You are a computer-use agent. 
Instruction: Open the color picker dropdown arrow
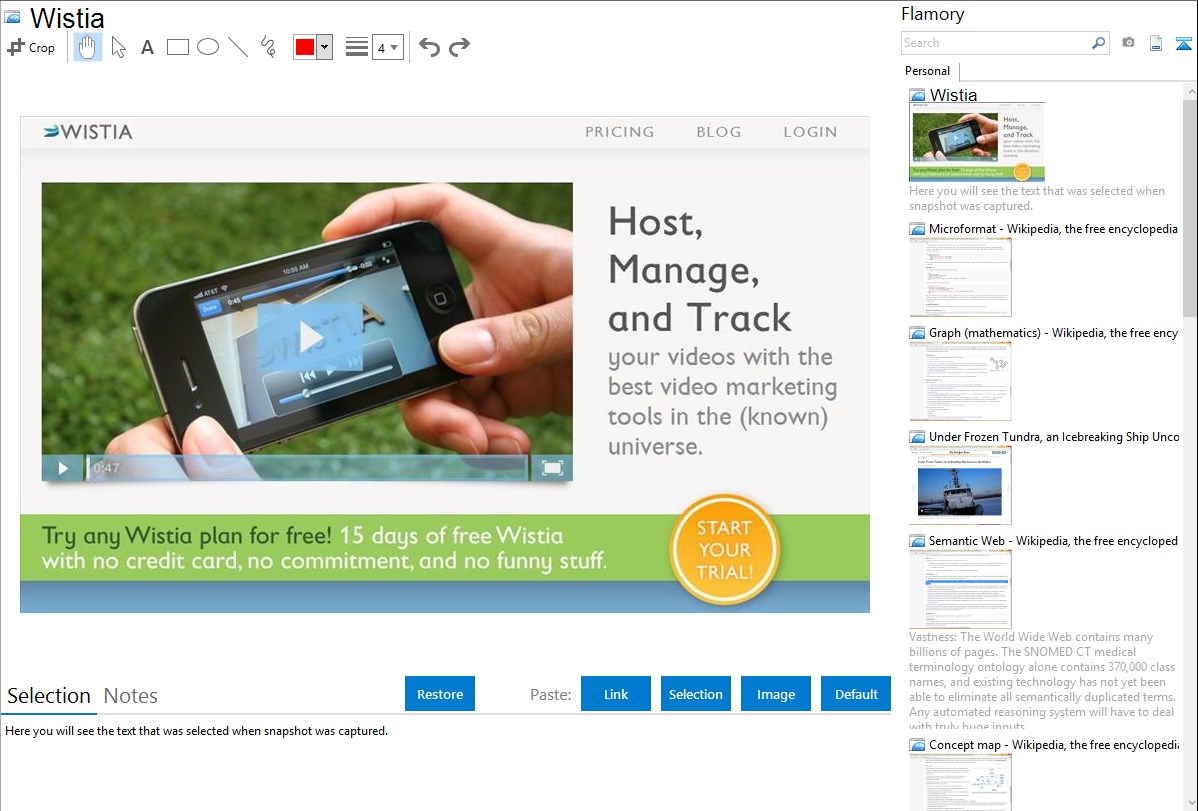point(325,47)
